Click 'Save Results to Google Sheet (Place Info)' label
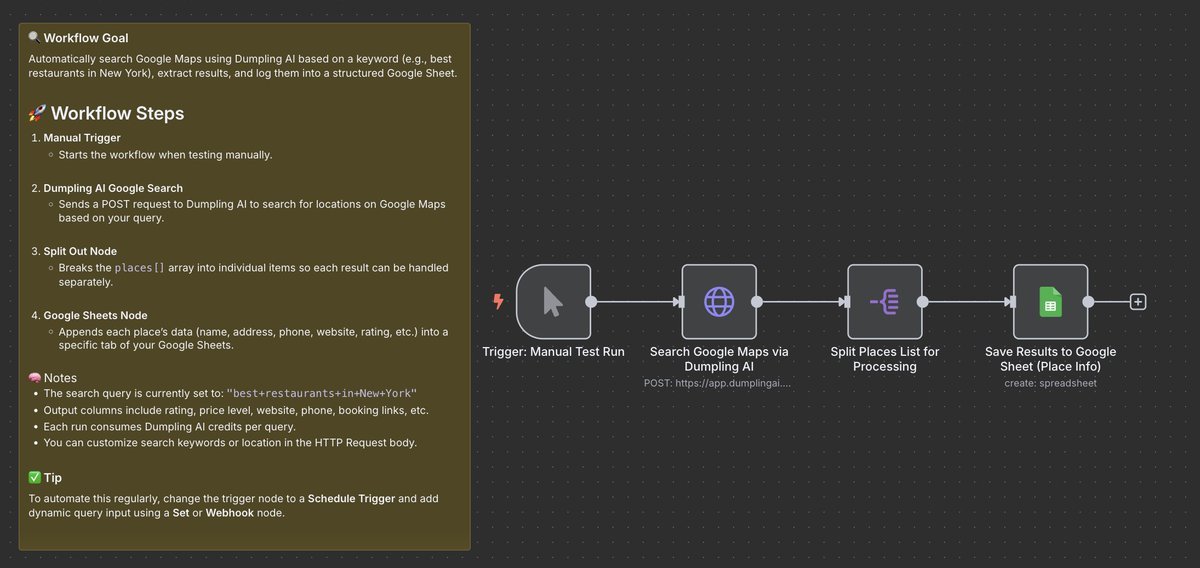Screen dimensions: 1200x568 [x=1050, y=359]
